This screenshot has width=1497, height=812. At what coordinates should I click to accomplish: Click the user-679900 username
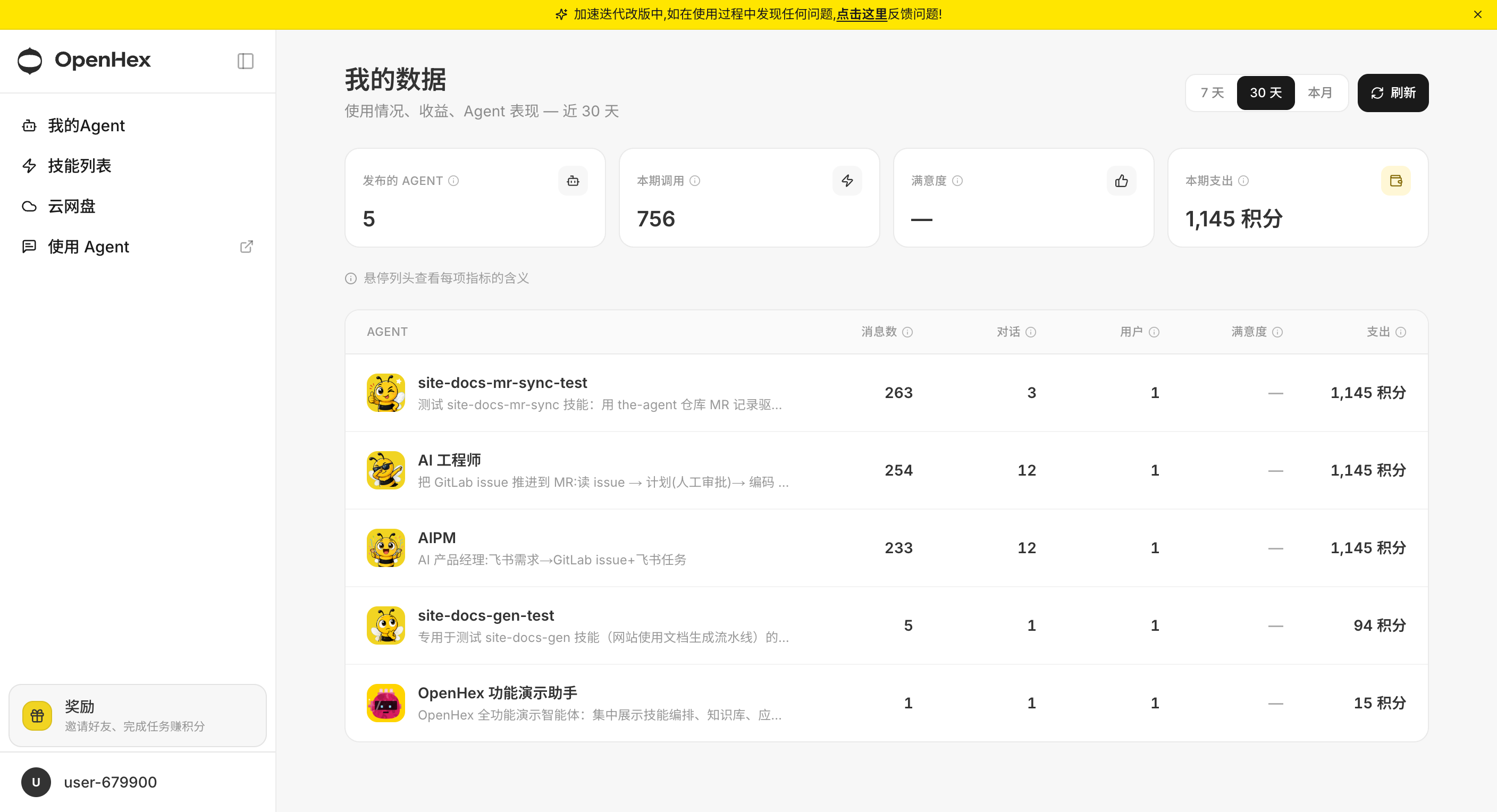[x=111, y=782]
